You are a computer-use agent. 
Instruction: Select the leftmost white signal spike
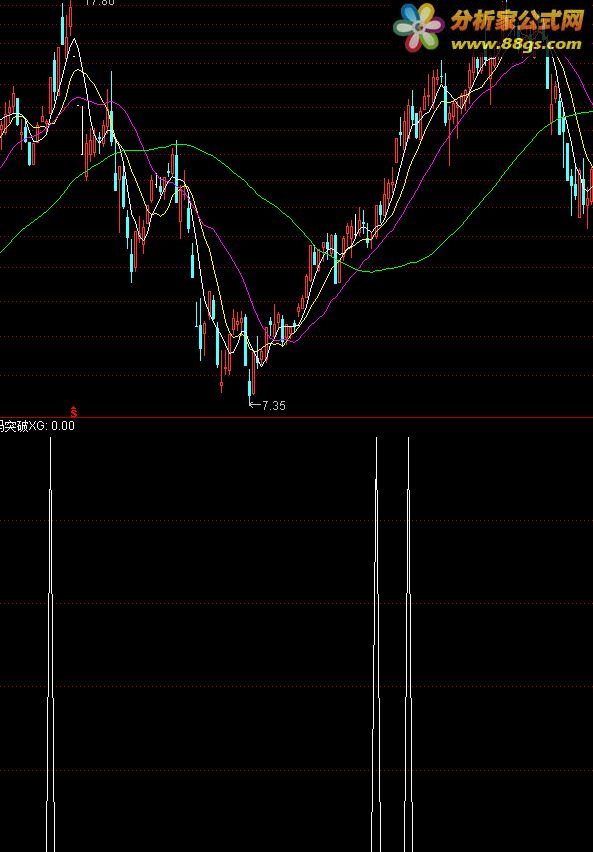point(51,644)
